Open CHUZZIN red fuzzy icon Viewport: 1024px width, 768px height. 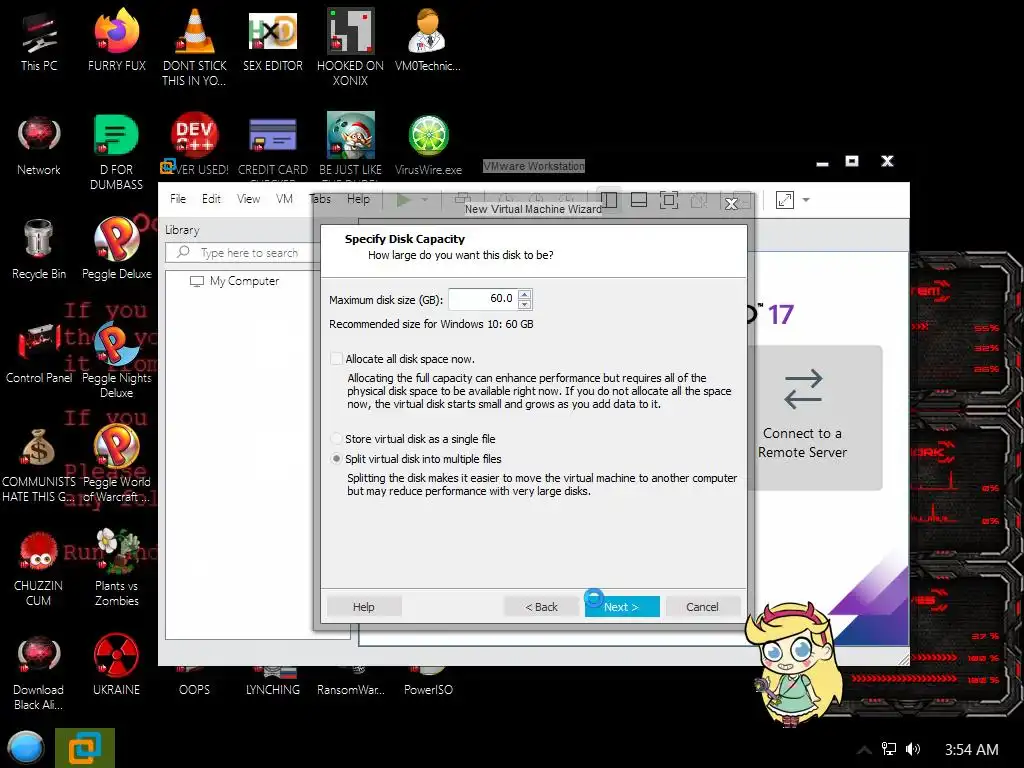(39, 568)
